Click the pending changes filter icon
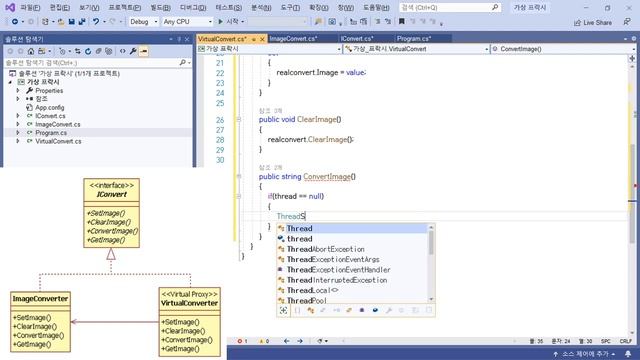Image resolution: width=640 pixels, height=360 pixels. click(62, 51)
